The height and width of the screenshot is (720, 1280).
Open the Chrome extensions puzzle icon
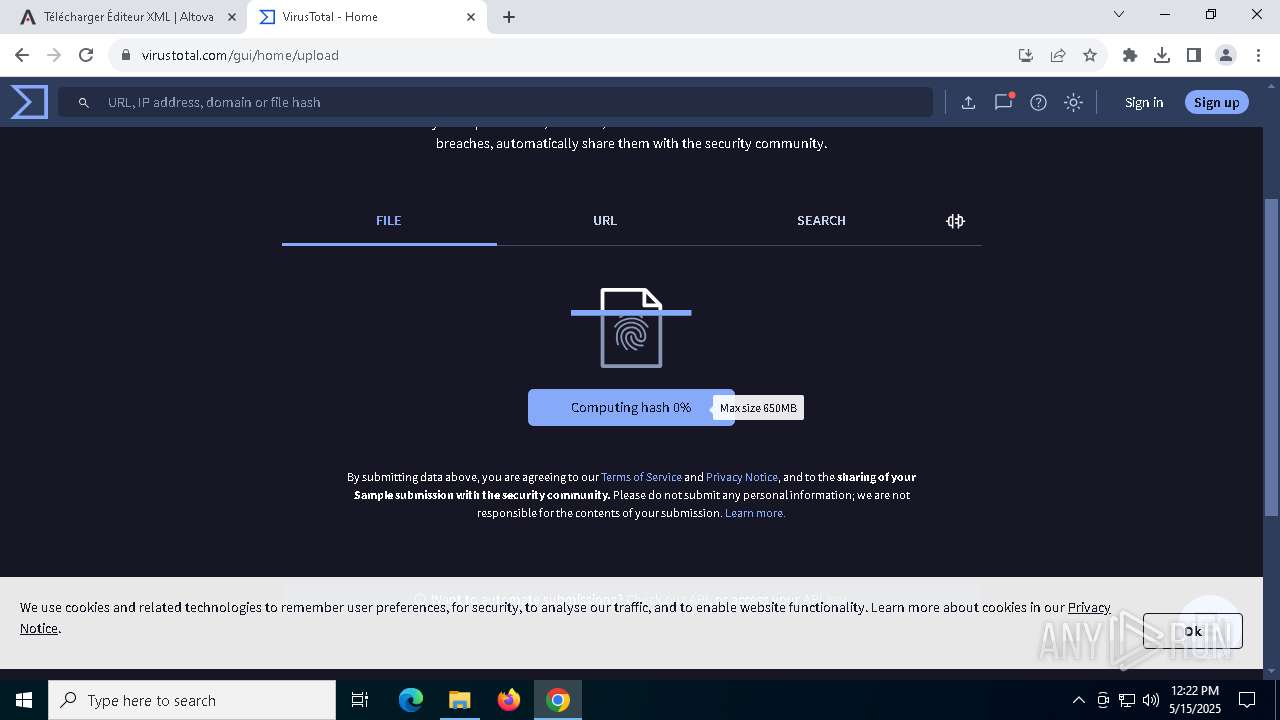[x=1130, y=55]
